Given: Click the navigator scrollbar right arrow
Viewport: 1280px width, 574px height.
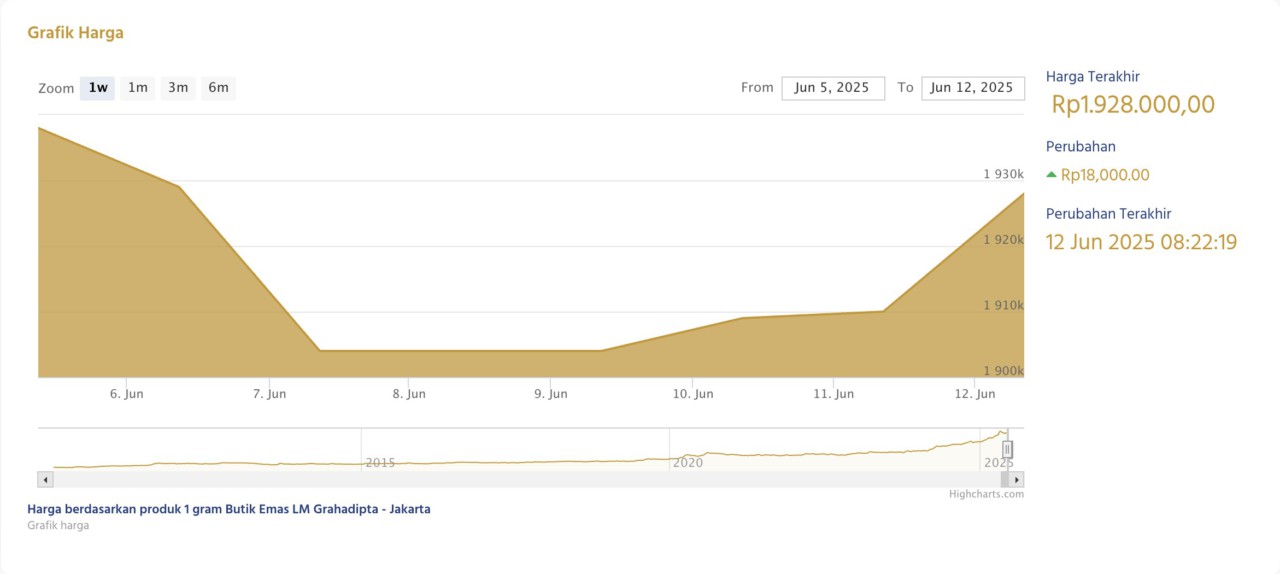Looking at the screenshot, I should coord(1017,480).
